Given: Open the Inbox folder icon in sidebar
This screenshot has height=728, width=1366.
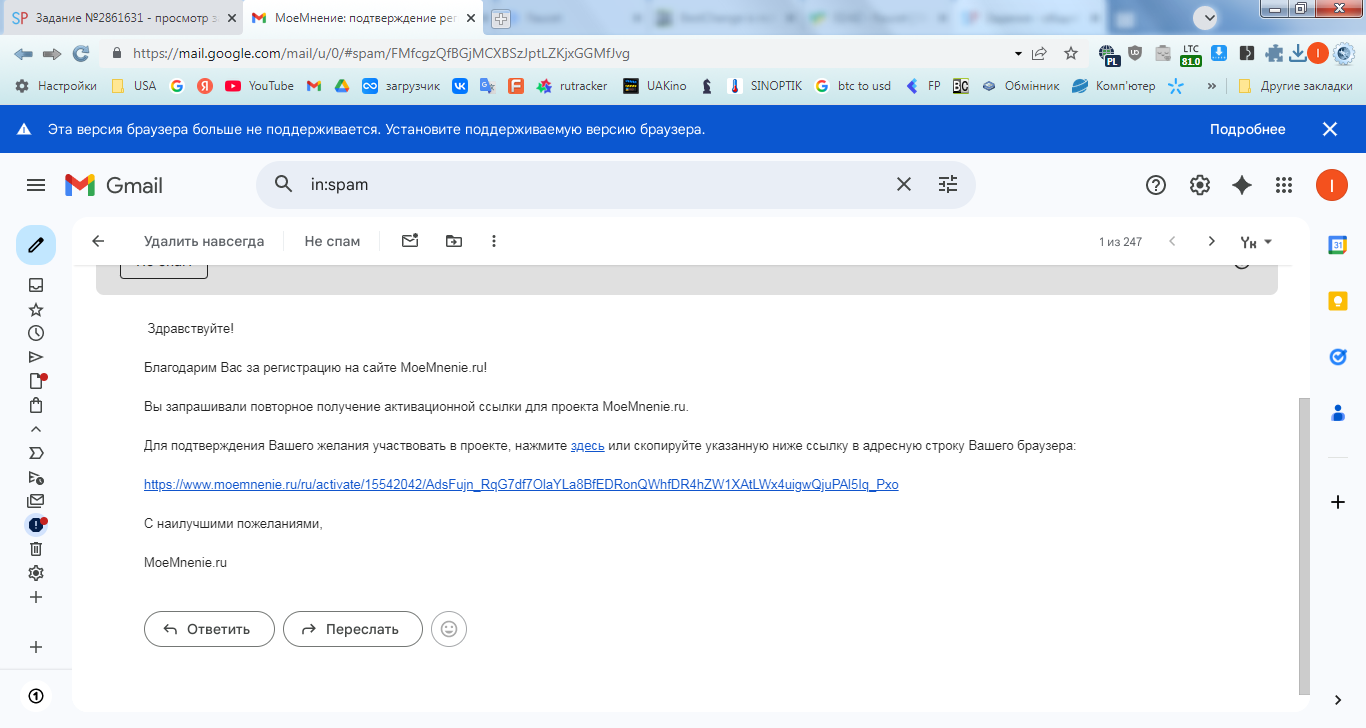Looking at the screenshot, I should (36, 285).
